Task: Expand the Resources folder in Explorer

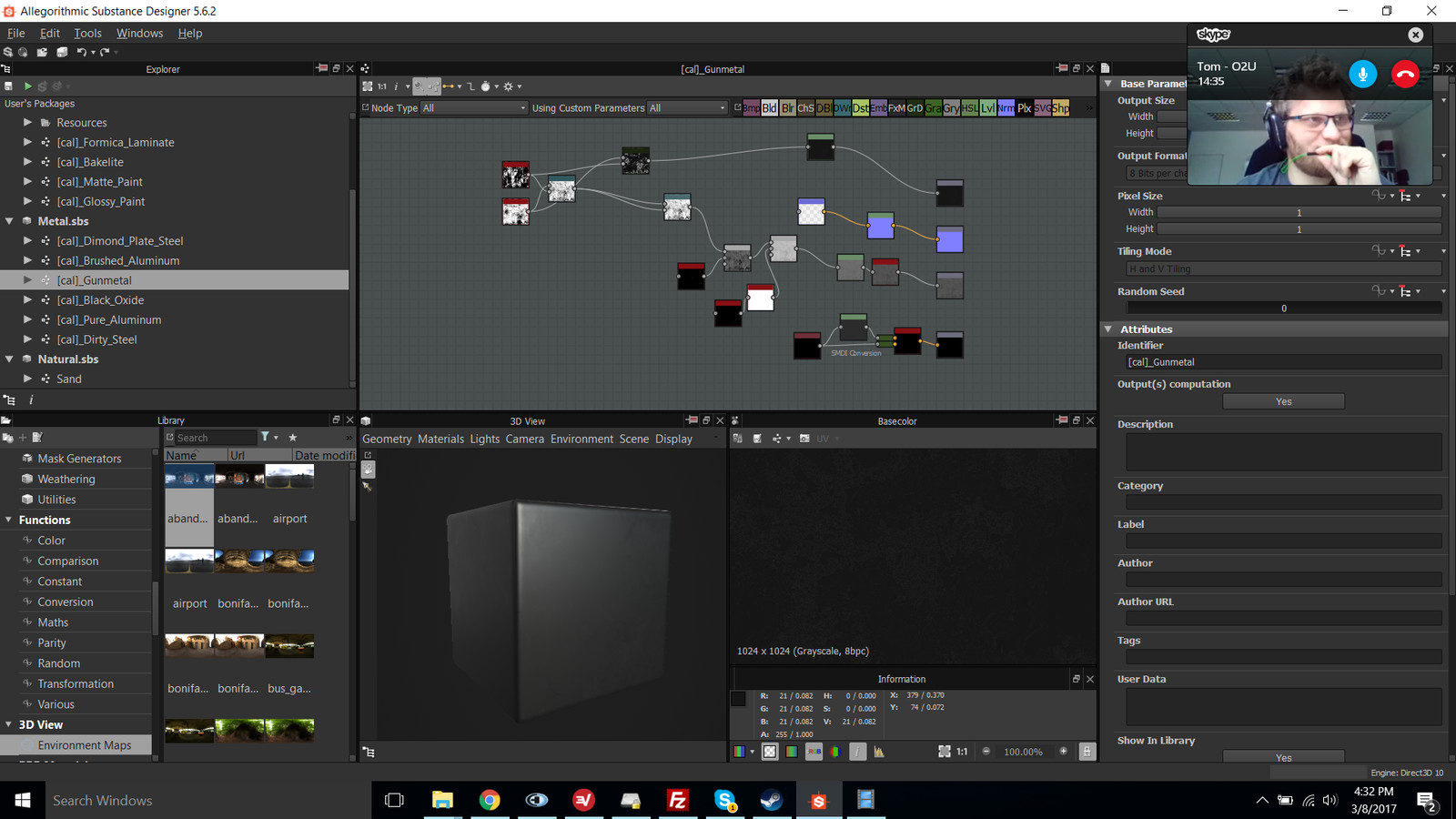Action: pos(27,123)
